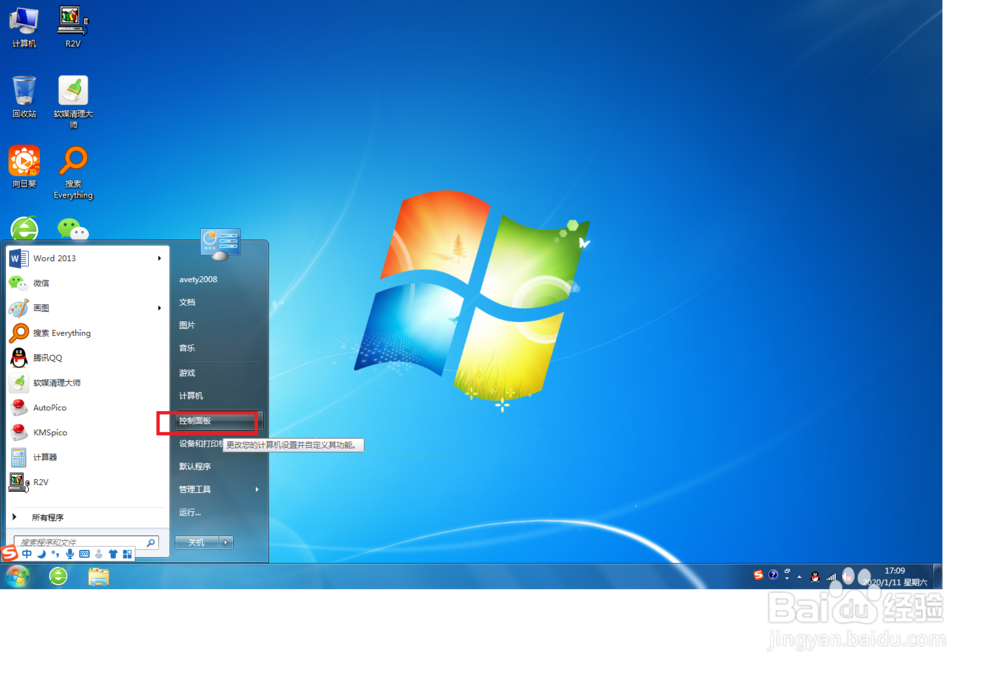Click the 关机 shutdown button
Viewport: 1000px width, 673px height.
[196, 542]
